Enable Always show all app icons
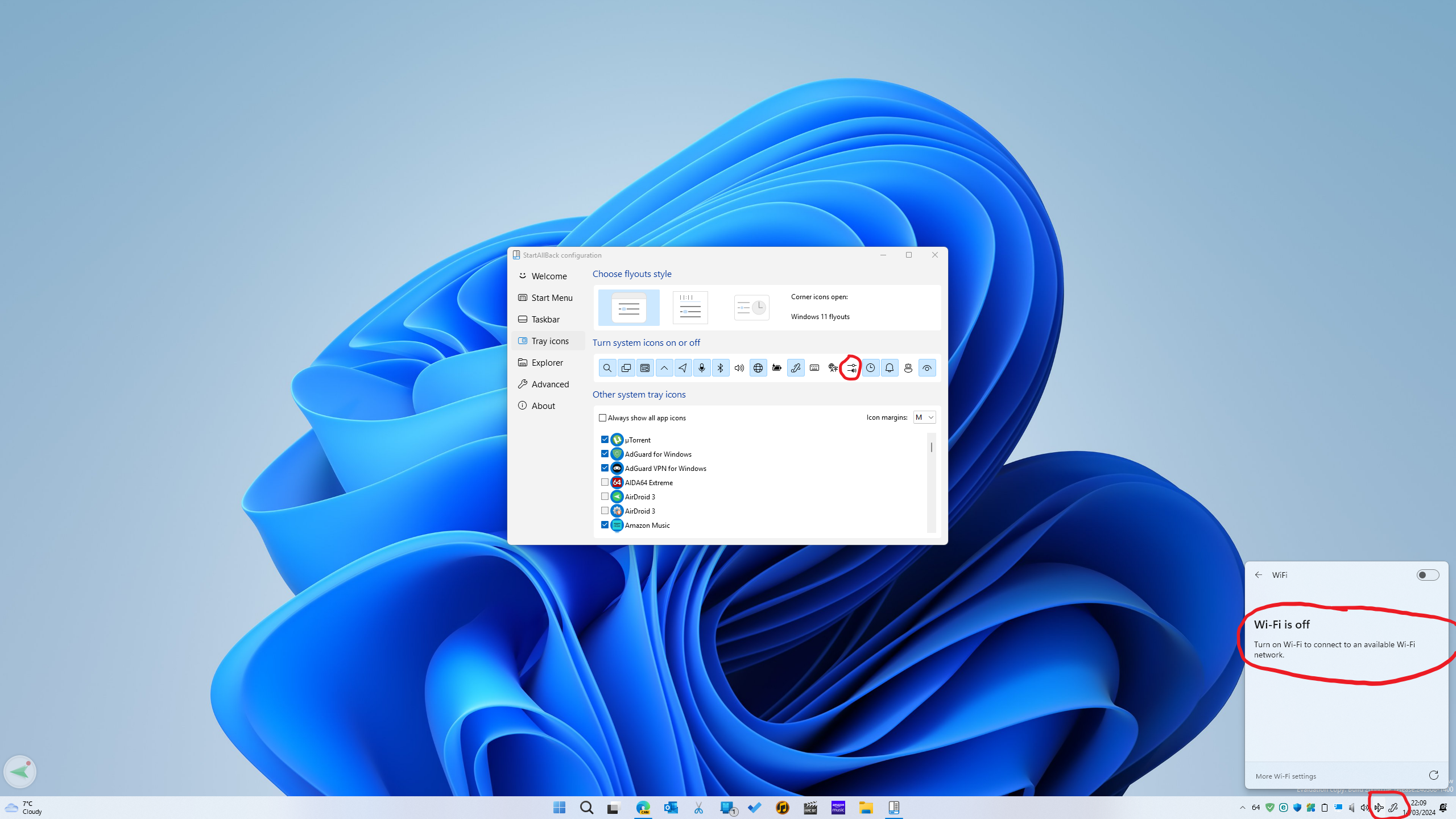Screen dimensions: 1456x819 (602, 418)
